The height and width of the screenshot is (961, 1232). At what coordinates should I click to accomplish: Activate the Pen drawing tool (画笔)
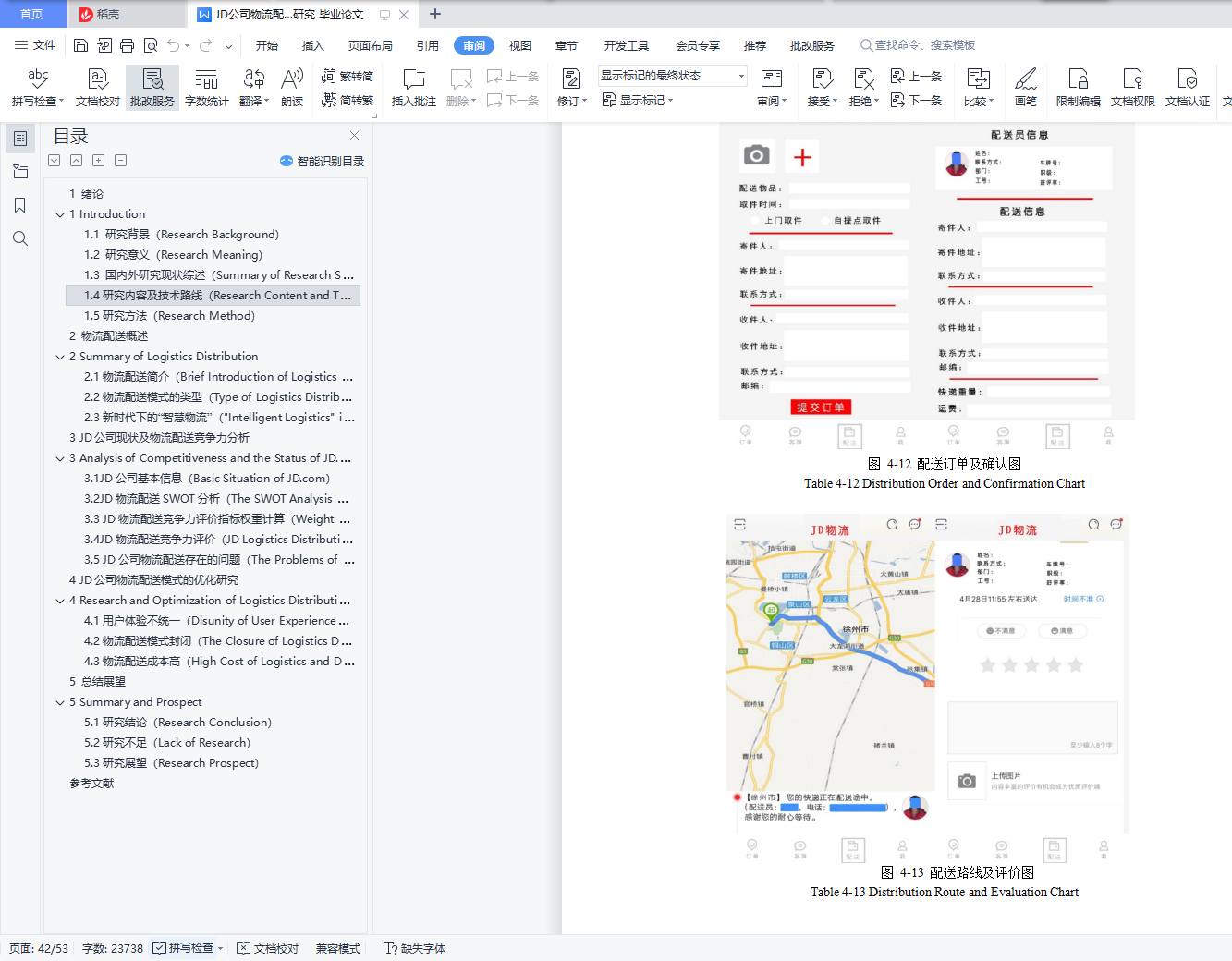click(x=1026, y=88)
